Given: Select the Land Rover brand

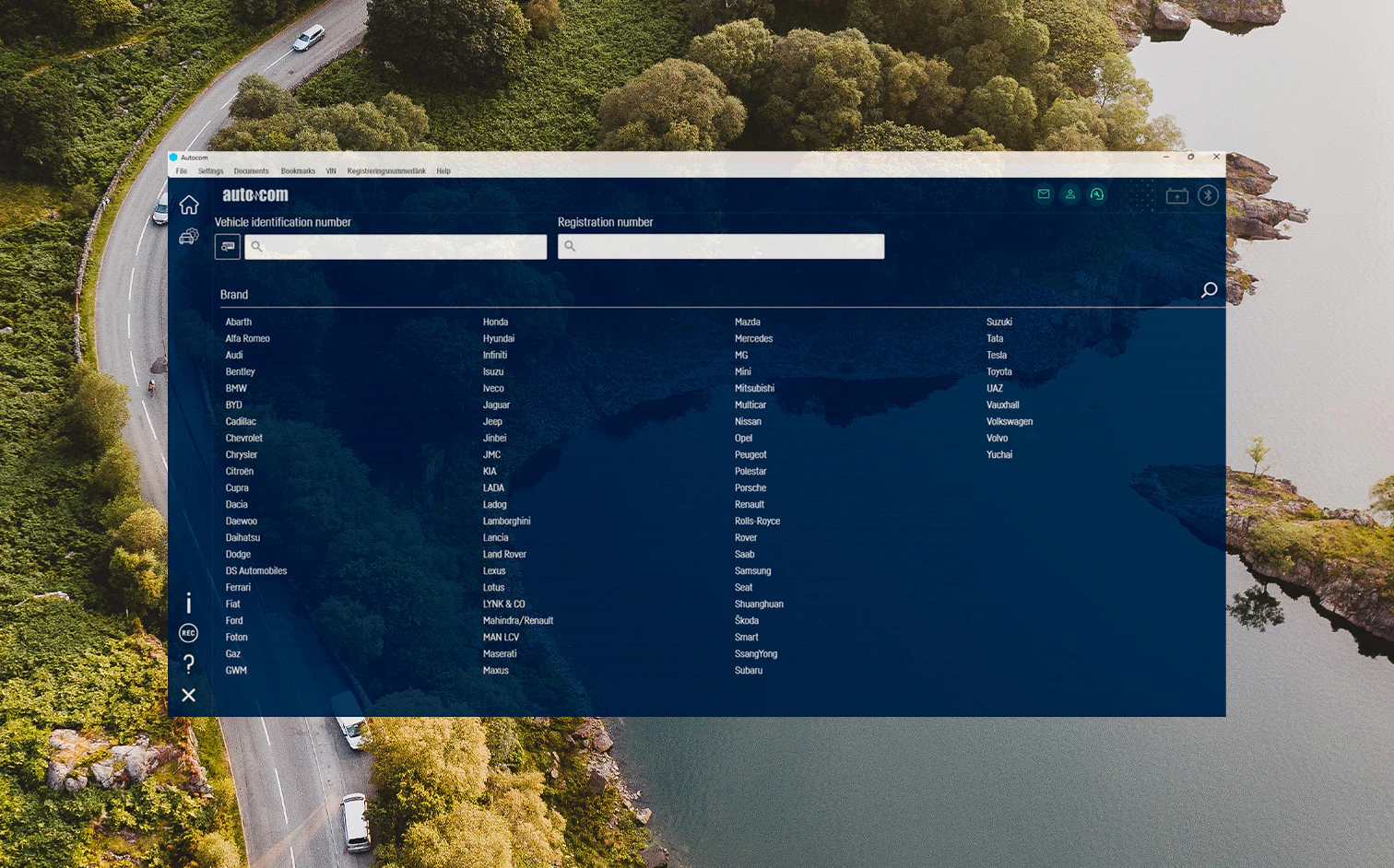Looking at the screenshot, I should point(504,554).
